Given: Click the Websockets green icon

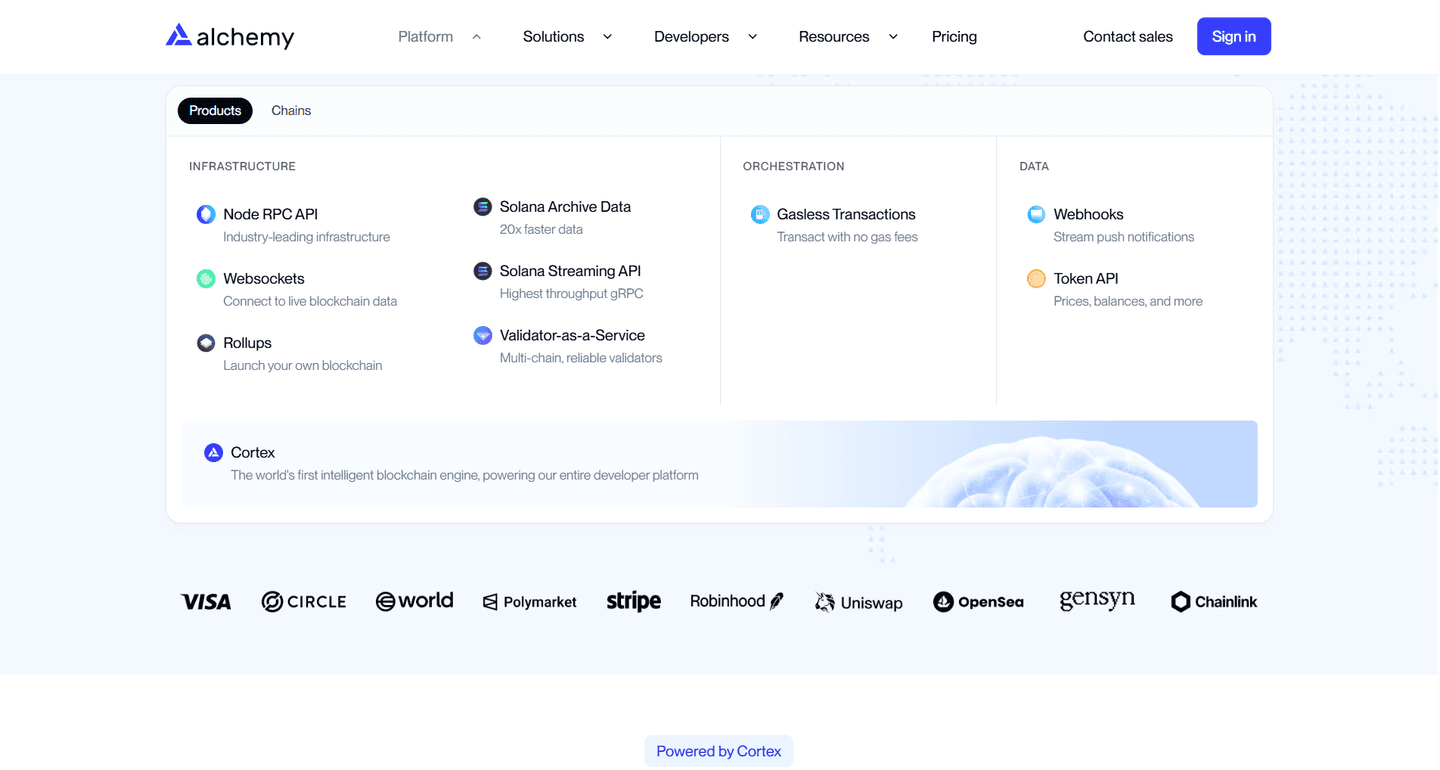Looking at the screenshot, I should (206, 278).
